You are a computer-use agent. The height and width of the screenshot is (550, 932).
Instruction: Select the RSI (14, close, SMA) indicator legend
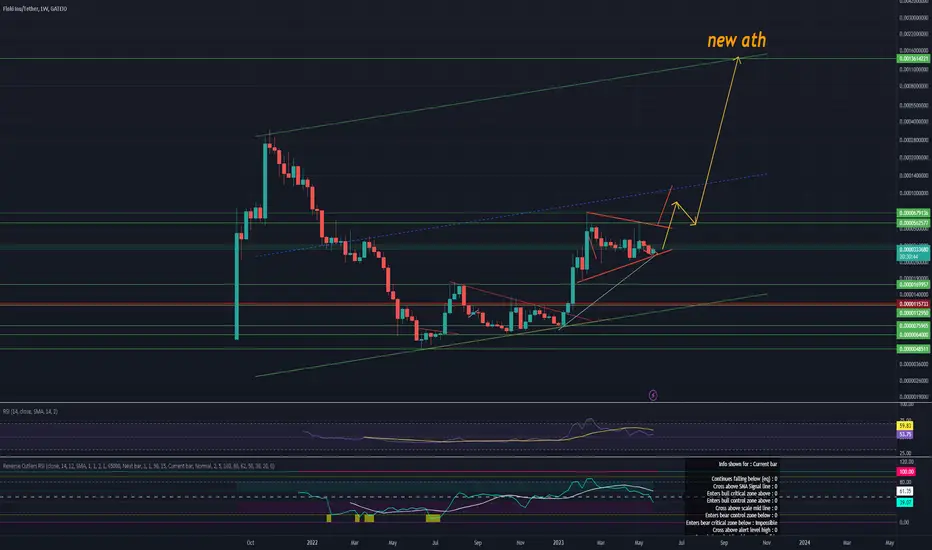30,411
